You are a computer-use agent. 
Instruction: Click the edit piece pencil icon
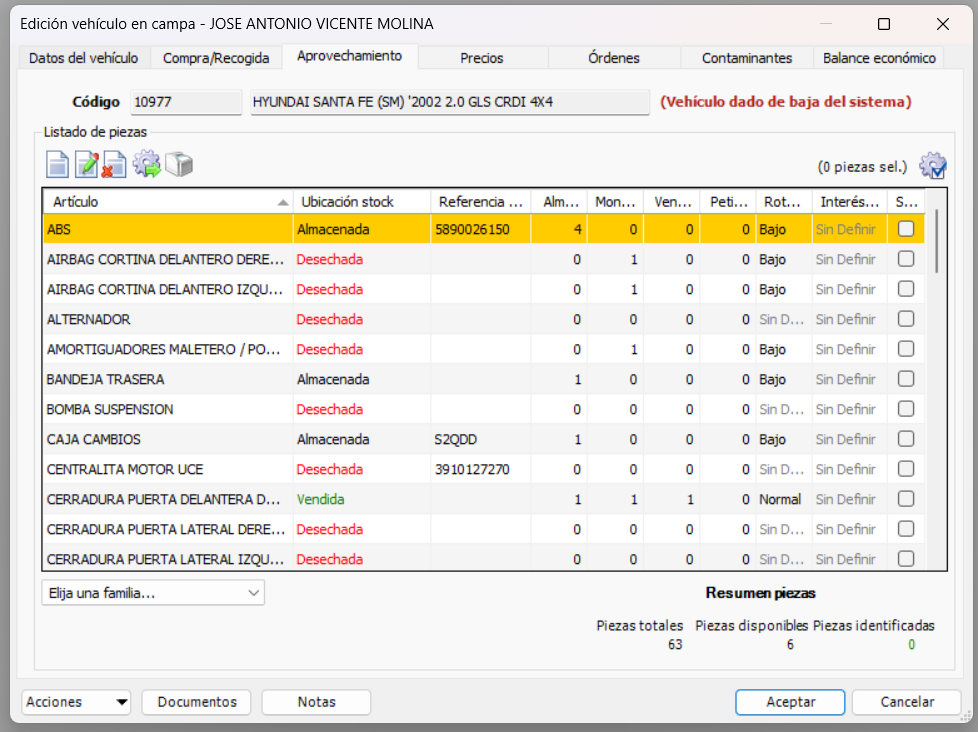[x=87, y=165]
